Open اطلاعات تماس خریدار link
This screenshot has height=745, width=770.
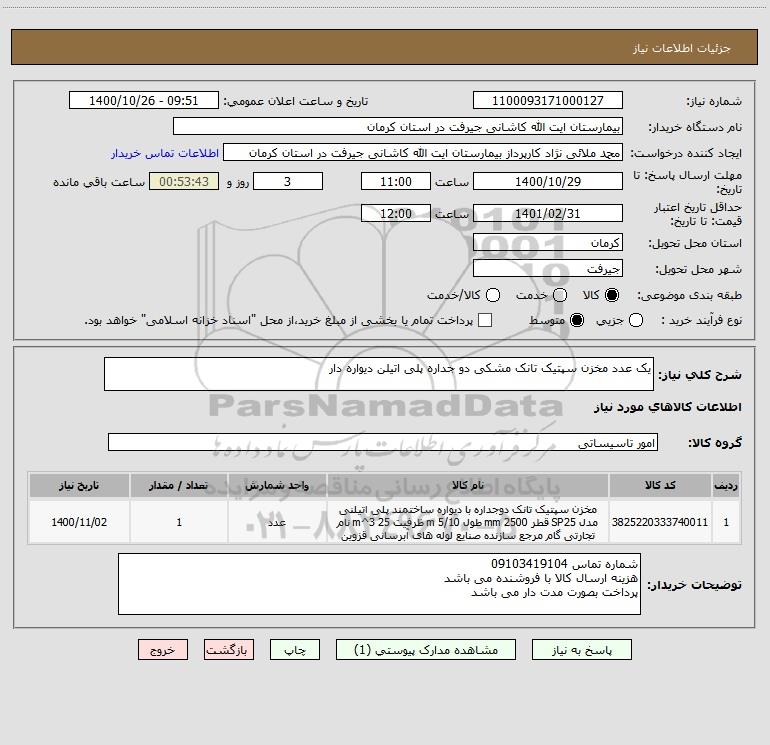[x=165, y=153]
